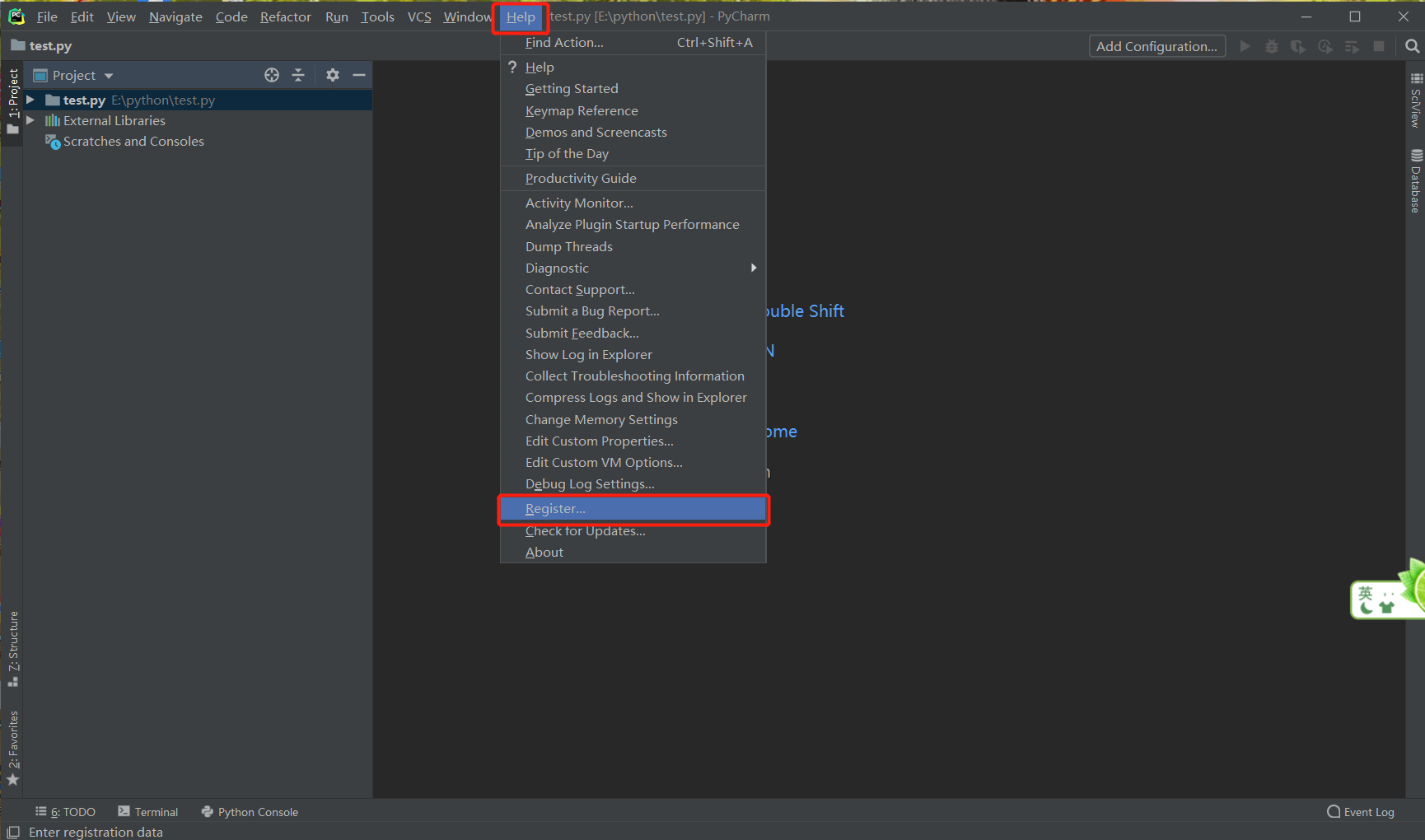
Task: Expand the Diagnostic submenu
Action: [633, 268]
